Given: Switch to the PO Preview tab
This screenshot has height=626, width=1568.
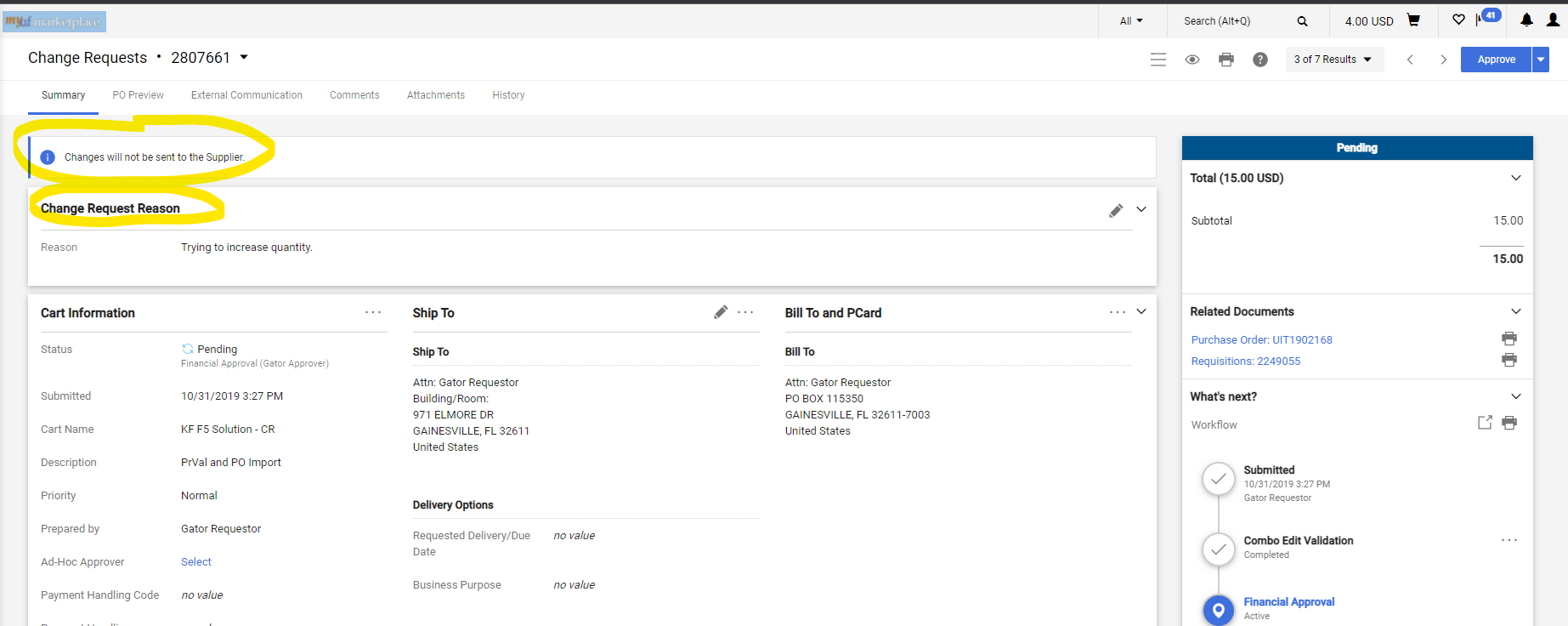Looking at the screenshot, I should 138,95.
